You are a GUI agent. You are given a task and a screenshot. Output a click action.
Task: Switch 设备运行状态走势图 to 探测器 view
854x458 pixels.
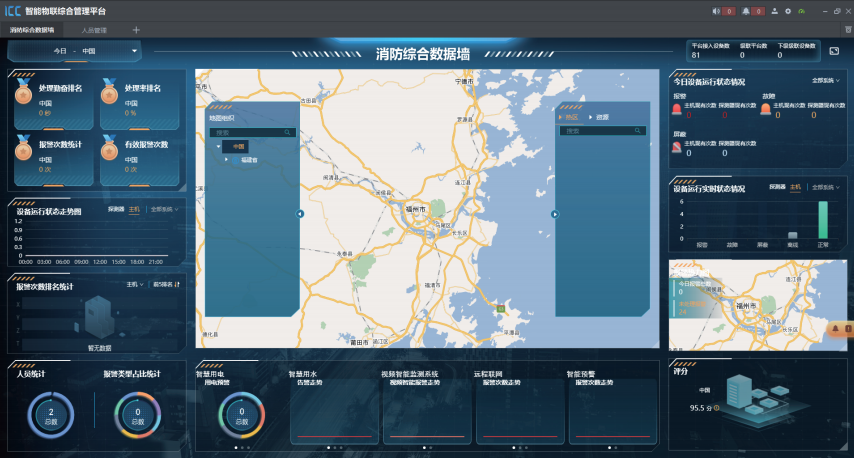pyautogui.click(x=116, y=210)
